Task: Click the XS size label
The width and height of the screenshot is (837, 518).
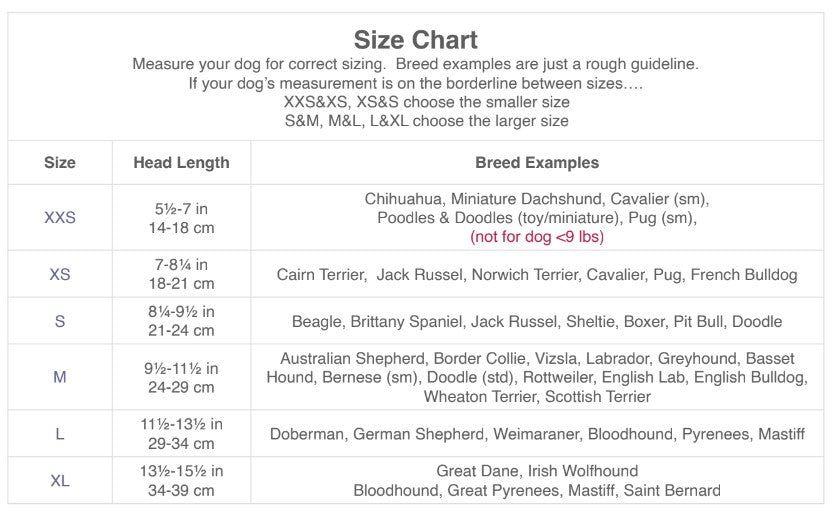Action: pyautogui.click(x=60, y=274)
